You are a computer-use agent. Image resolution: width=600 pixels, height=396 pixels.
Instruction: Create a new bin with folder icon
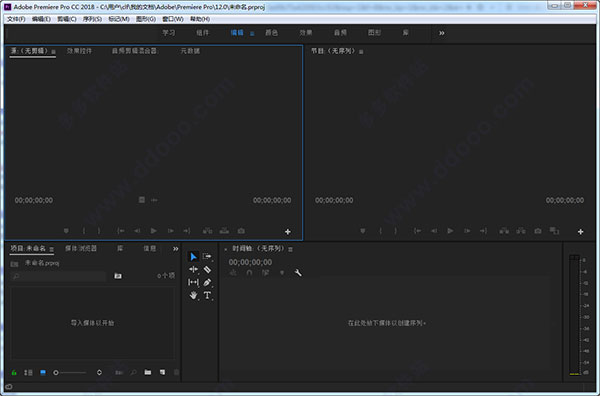pos(148,372)
